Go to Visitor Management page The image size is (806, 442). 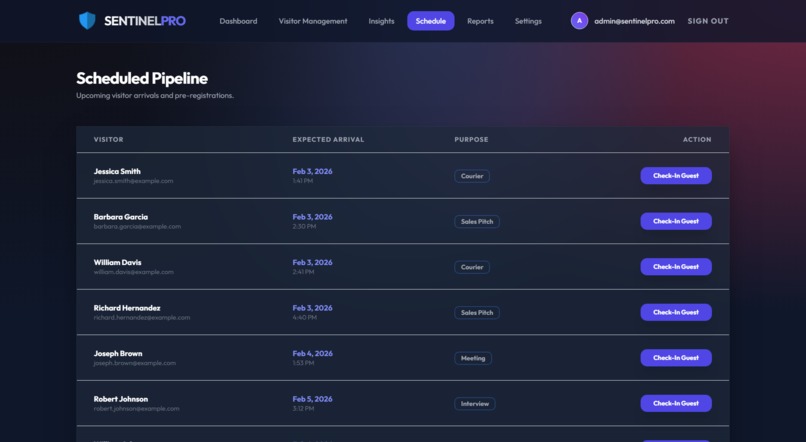tap(313, 21)
